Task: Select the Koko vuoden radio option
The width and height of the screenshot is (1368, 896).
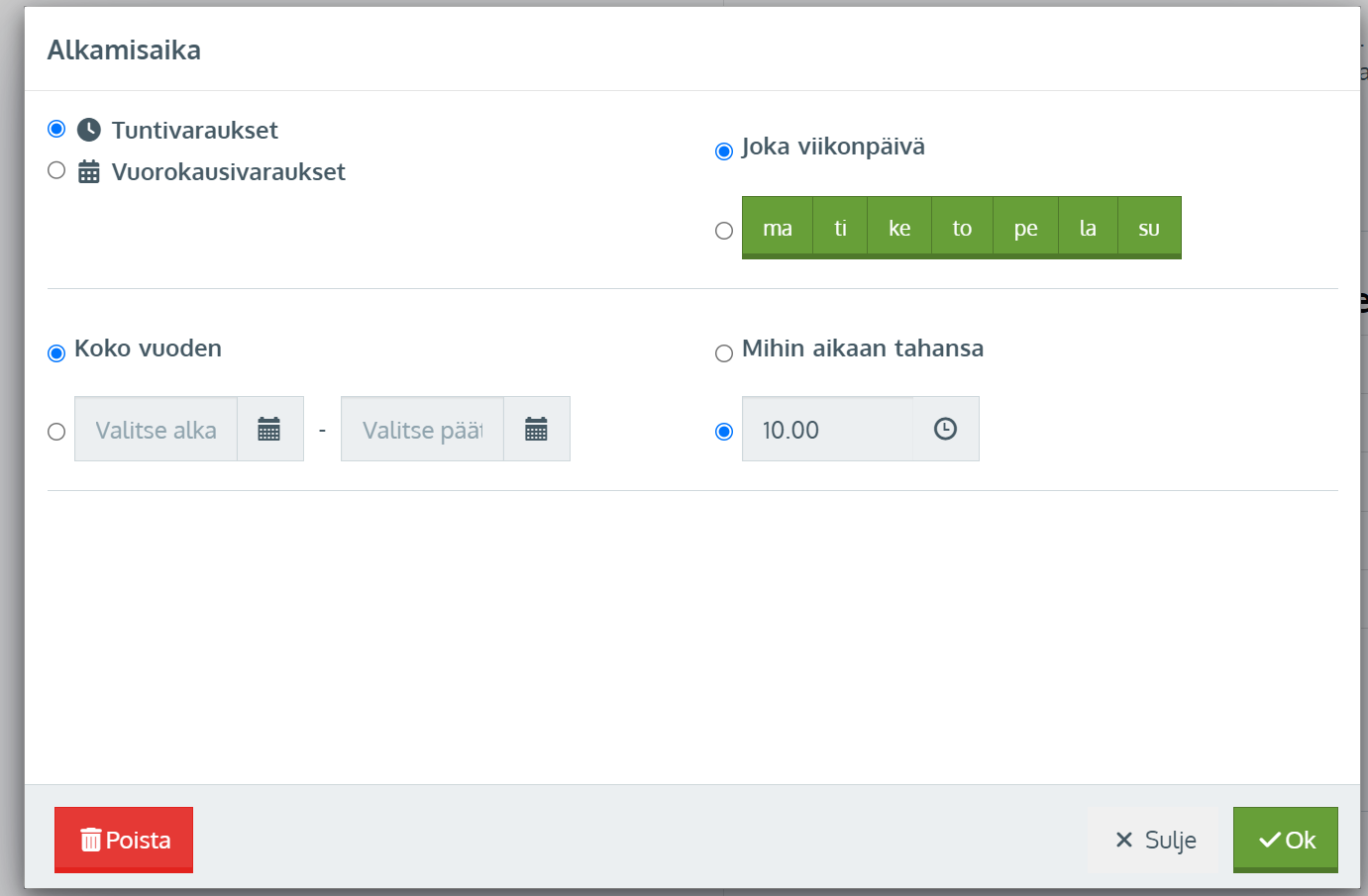Action: [56, 353]
